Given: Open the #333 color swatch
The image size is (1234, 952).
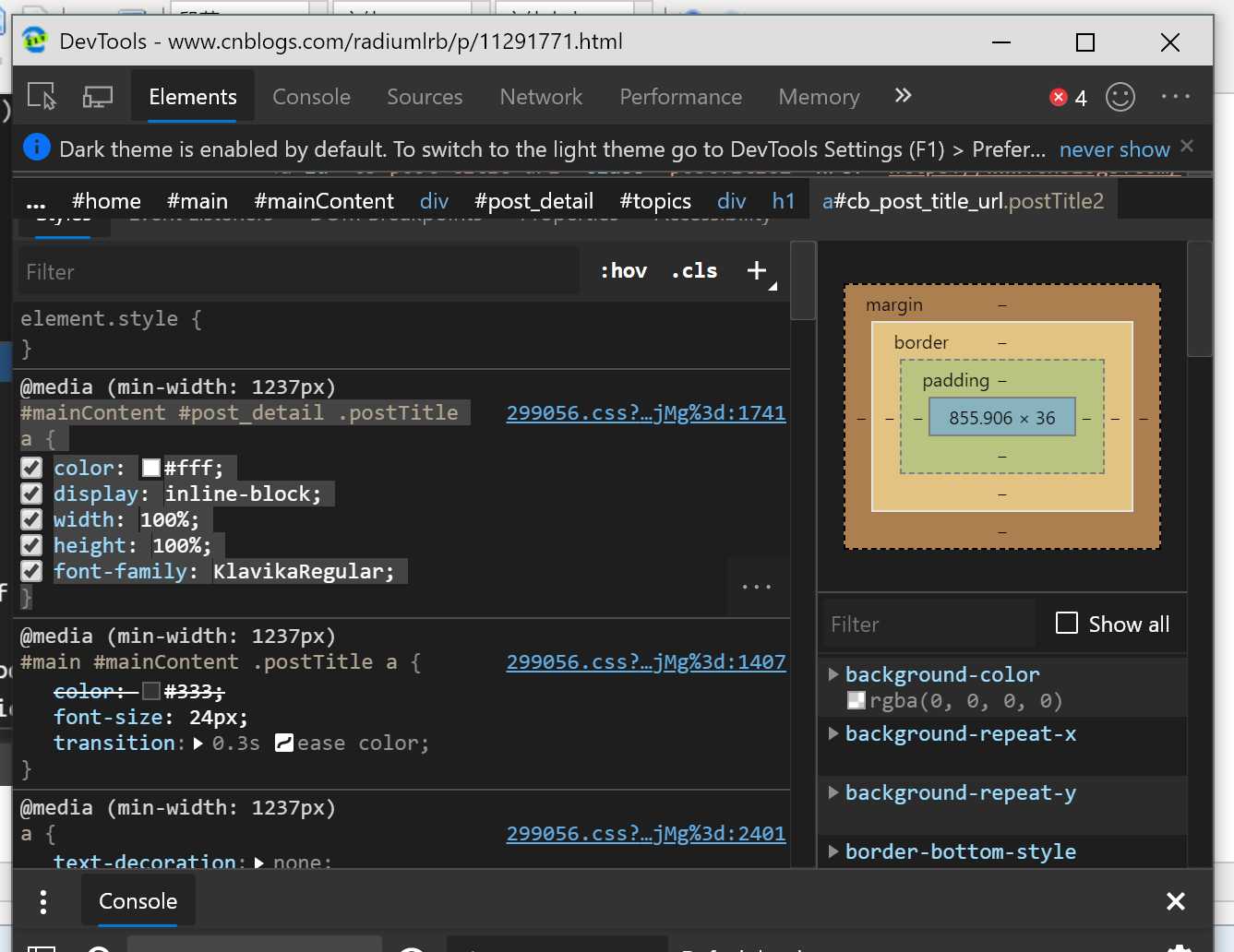Looking at the screenshot, I should pyautogui.click(x=151, y=691).
